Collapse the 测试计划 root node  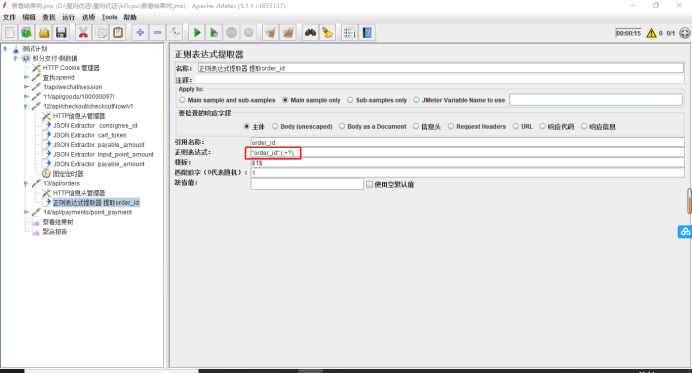(x=6, y=49)
